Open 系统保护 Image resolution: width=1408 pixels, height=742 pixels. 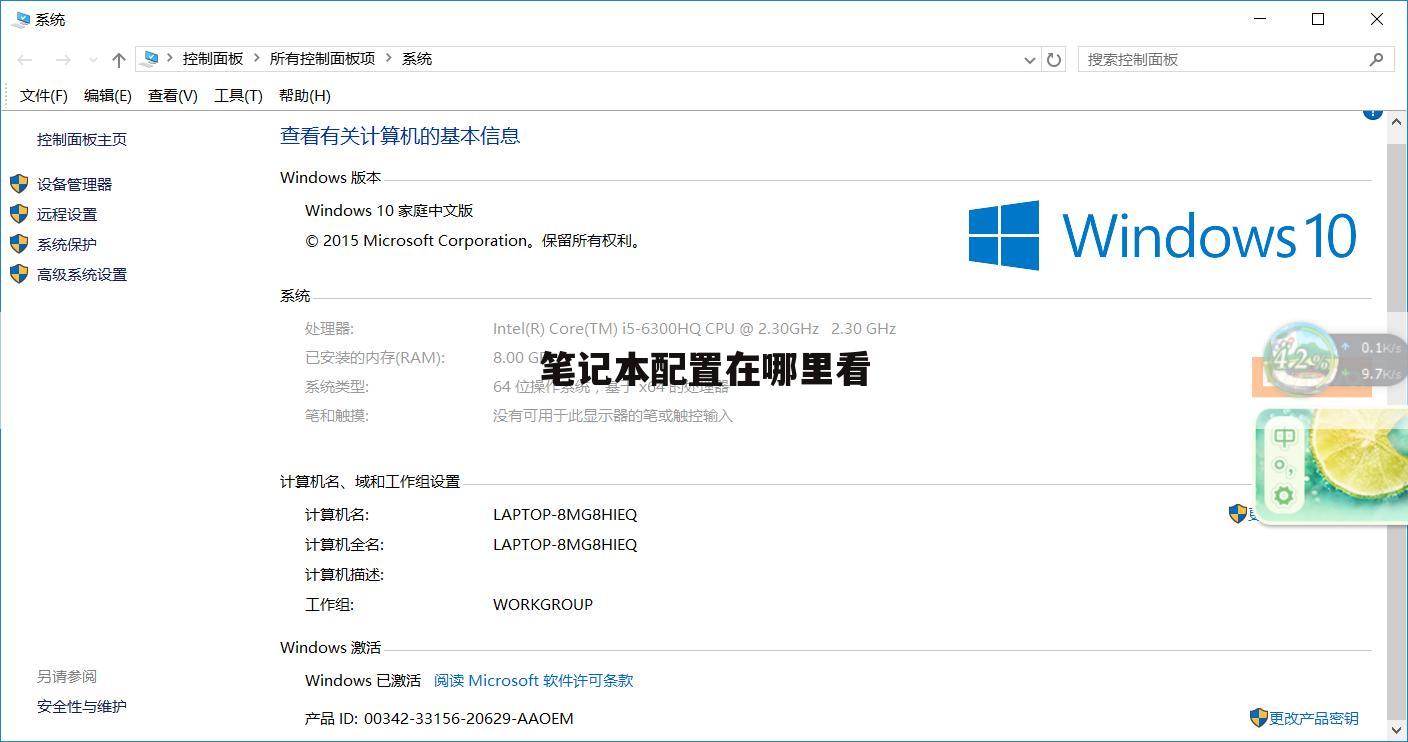tap(67, 244)
